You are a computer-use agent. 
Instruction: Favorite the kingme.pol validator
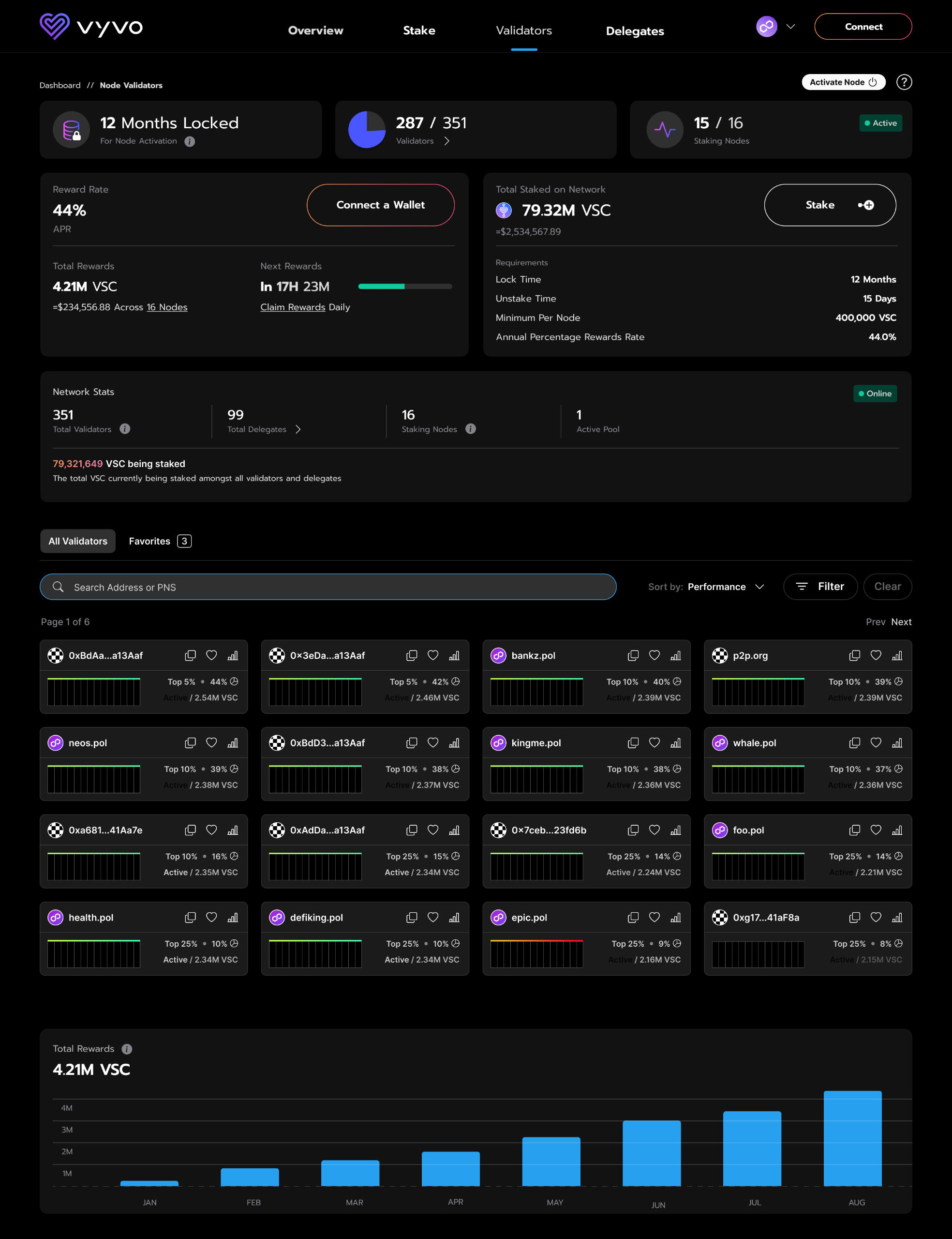654,743
